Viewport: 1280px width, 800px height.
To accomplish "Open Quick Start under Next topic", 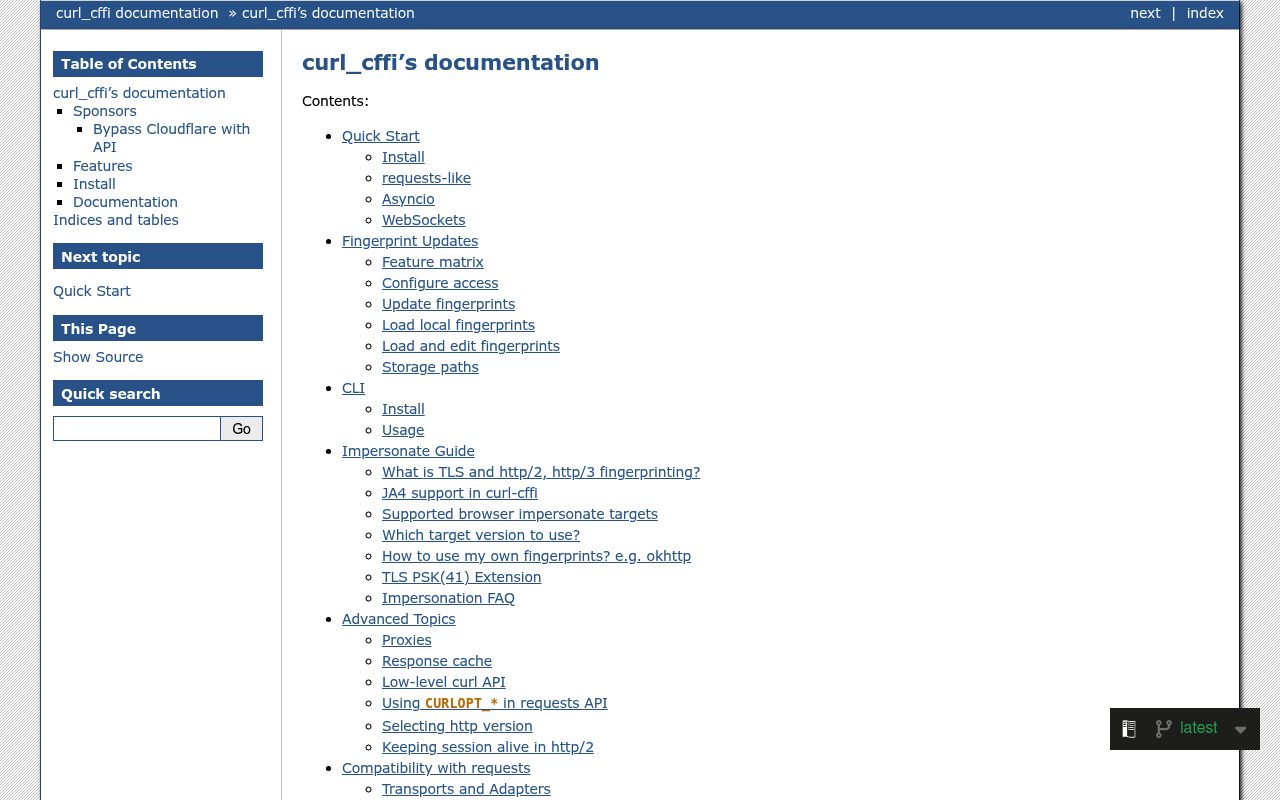I will [x=92, y=291].
